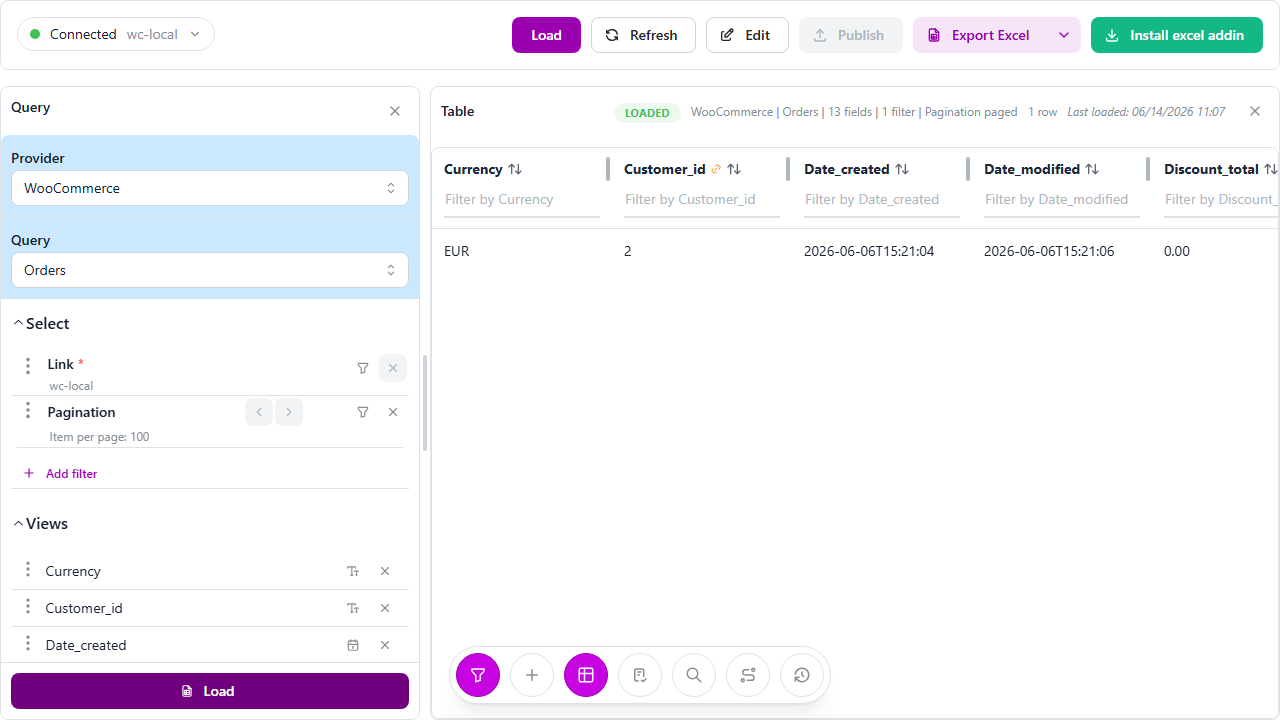Click the Load button in top toolbar
The height and width of the screenshot is (720, 1280).
click(546, 35)
